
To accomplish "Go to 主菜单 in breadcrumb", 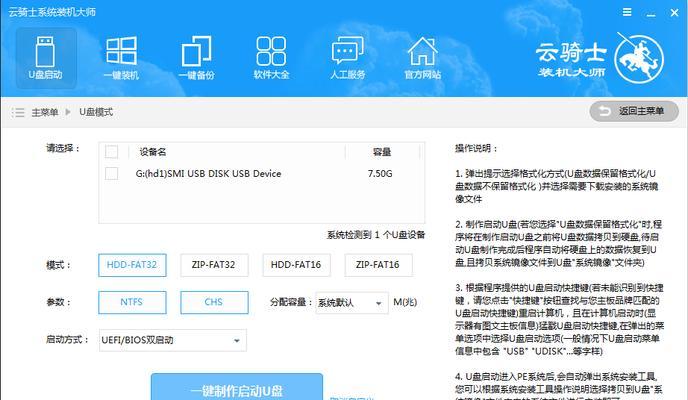I will tap(45, 112).
